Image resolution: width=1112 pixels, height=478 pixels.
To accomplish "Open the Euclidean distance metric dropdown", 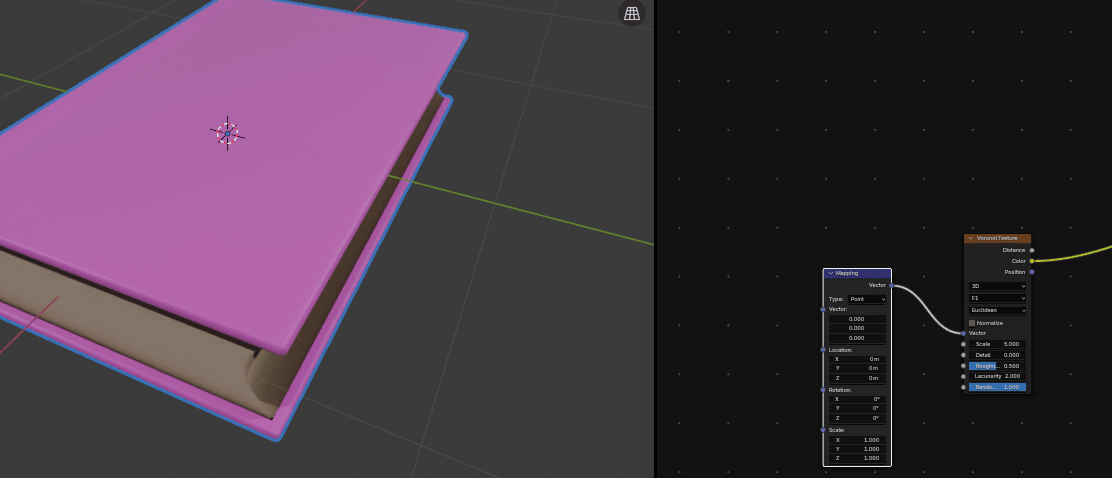I will 997,310.
